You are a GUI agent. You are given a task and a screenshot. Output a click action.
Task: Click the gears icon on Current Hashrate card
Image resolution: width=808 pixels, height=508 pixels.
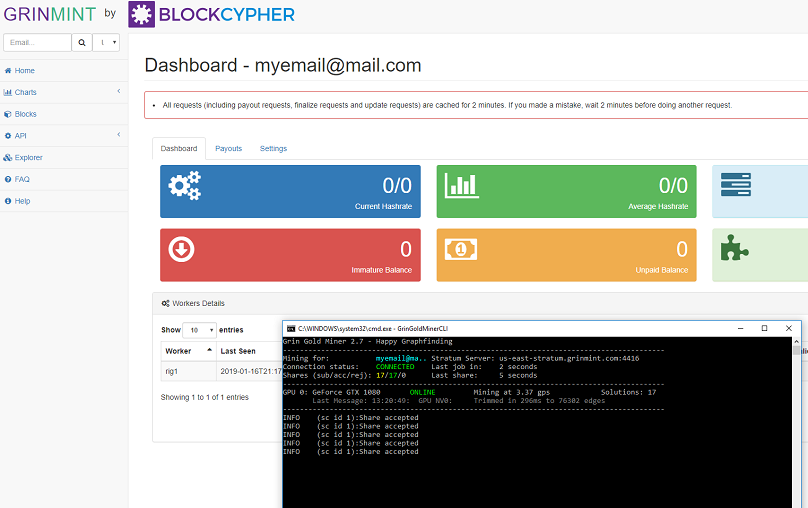tap(184, 185)
